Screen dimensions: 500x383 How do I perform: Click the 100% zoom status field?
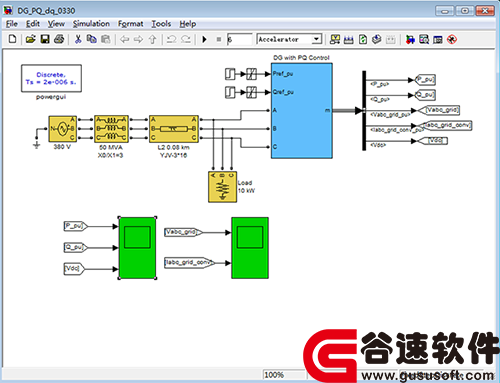(x=284, y=375)
